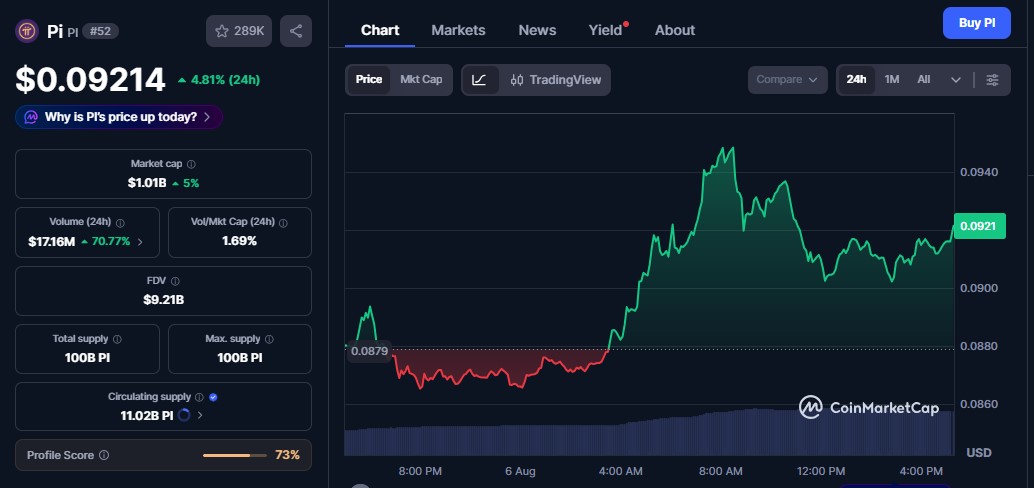Set chart range to 1M

pos(892,79)
